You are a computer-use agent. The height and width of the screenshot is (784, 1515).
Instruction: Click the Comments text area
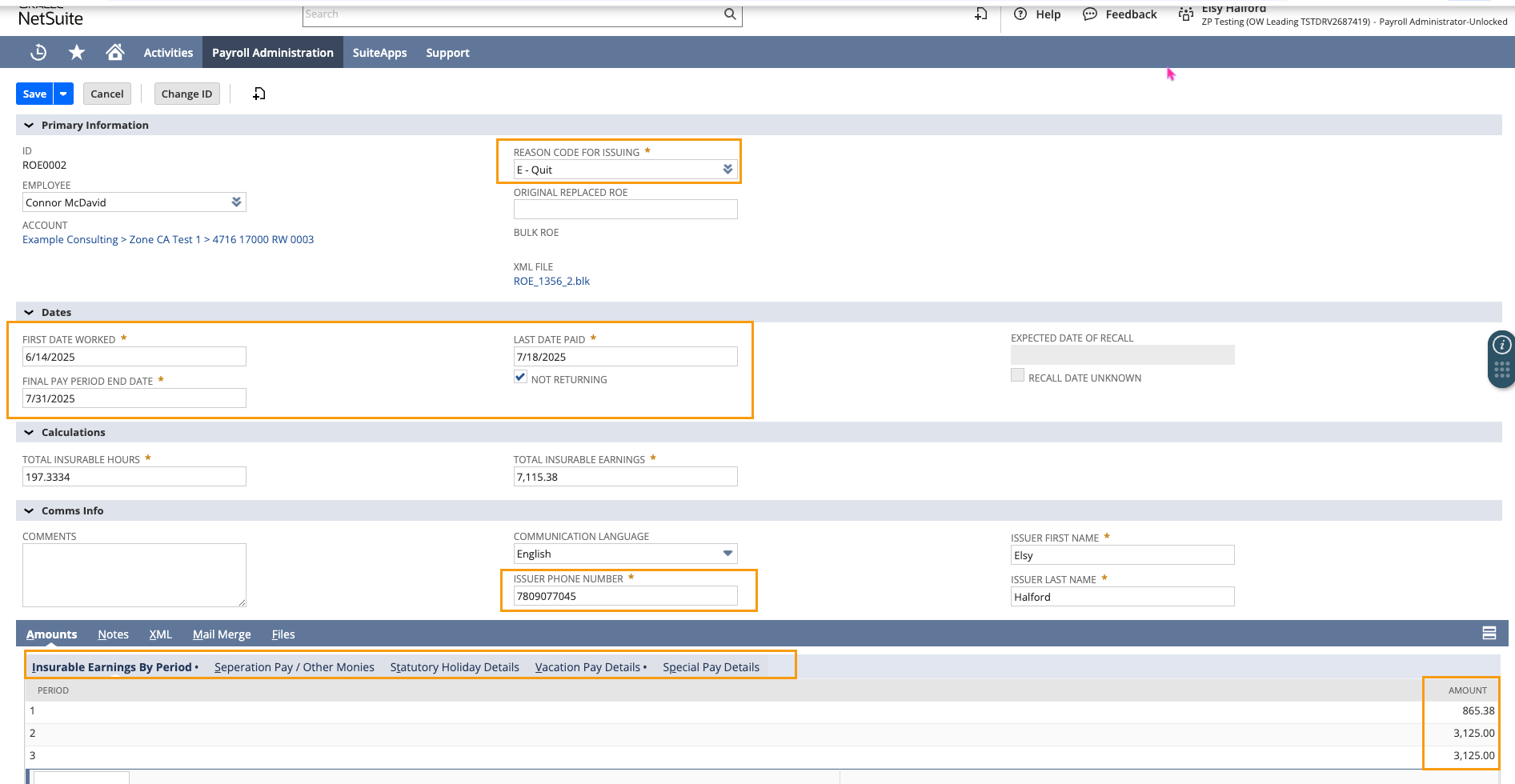coord(134,575)
